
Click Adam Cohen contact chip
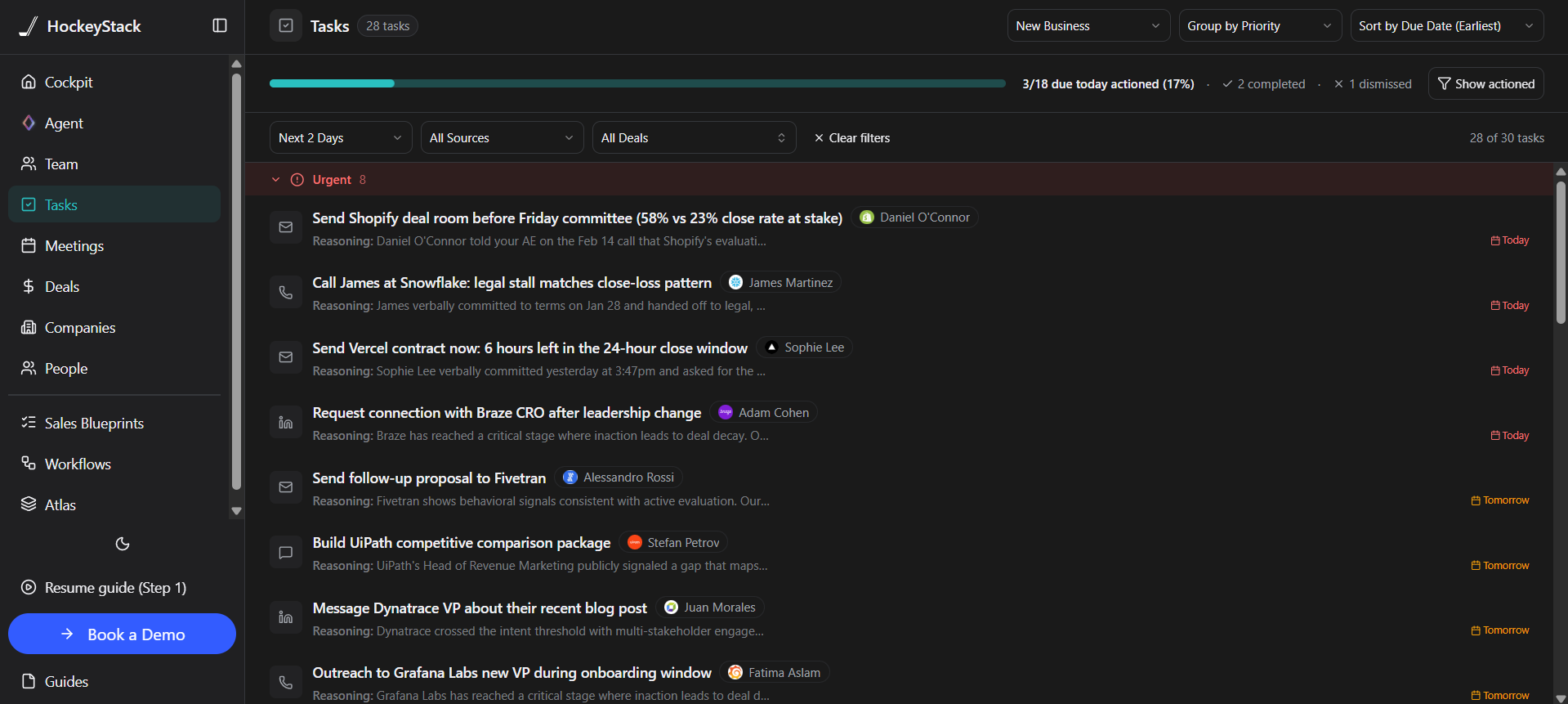[x=763, y=412]
